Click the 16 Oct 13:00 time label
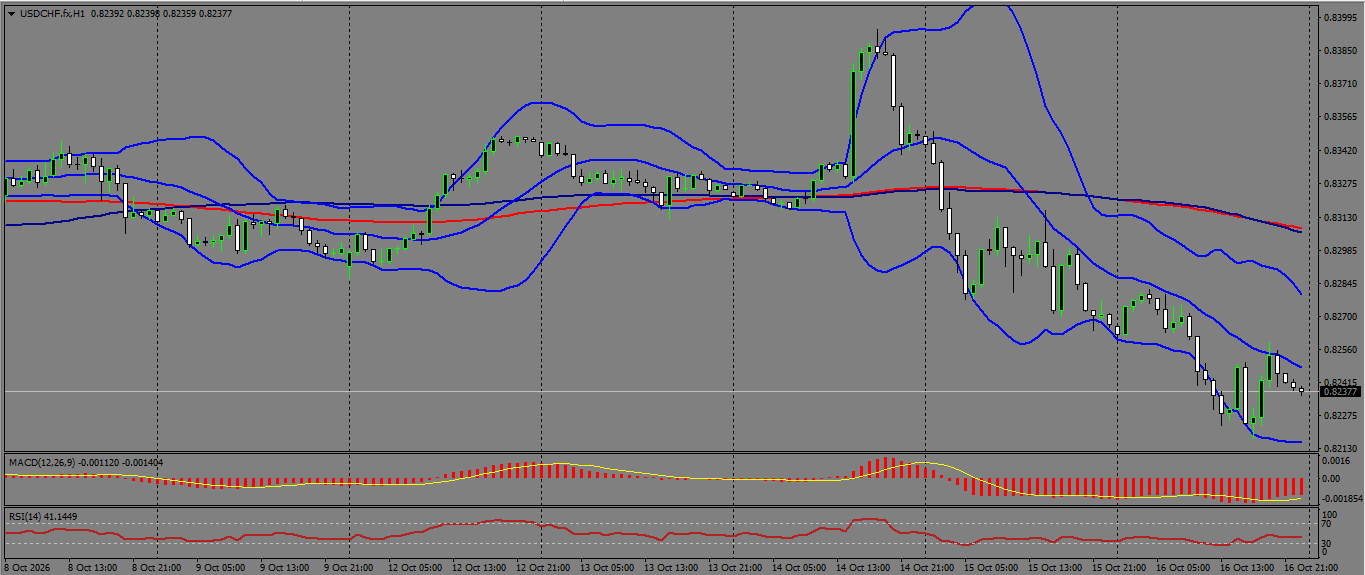 (1247, 567)
